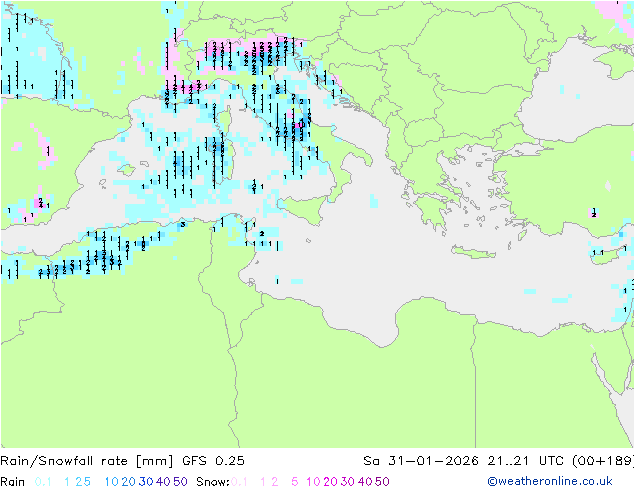Open the weatheronline.co.uk copyright link
The image size is (634, 490).
550,481
